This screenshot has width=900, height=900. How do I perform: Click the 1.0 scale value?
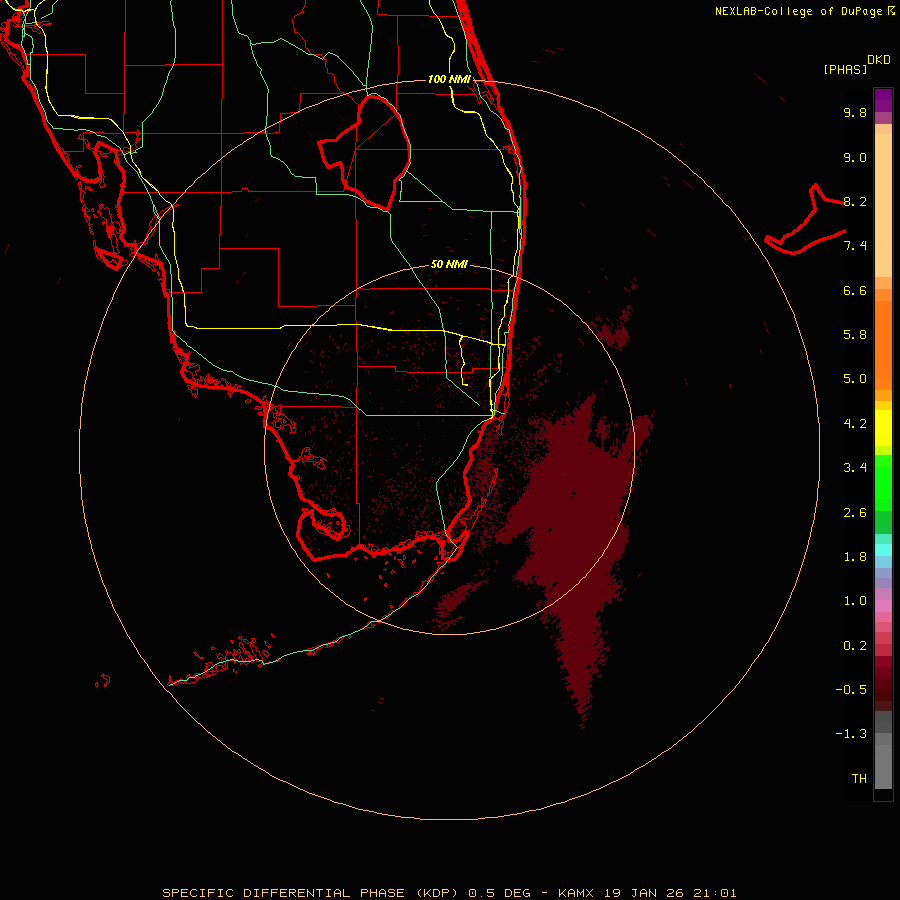855,601
